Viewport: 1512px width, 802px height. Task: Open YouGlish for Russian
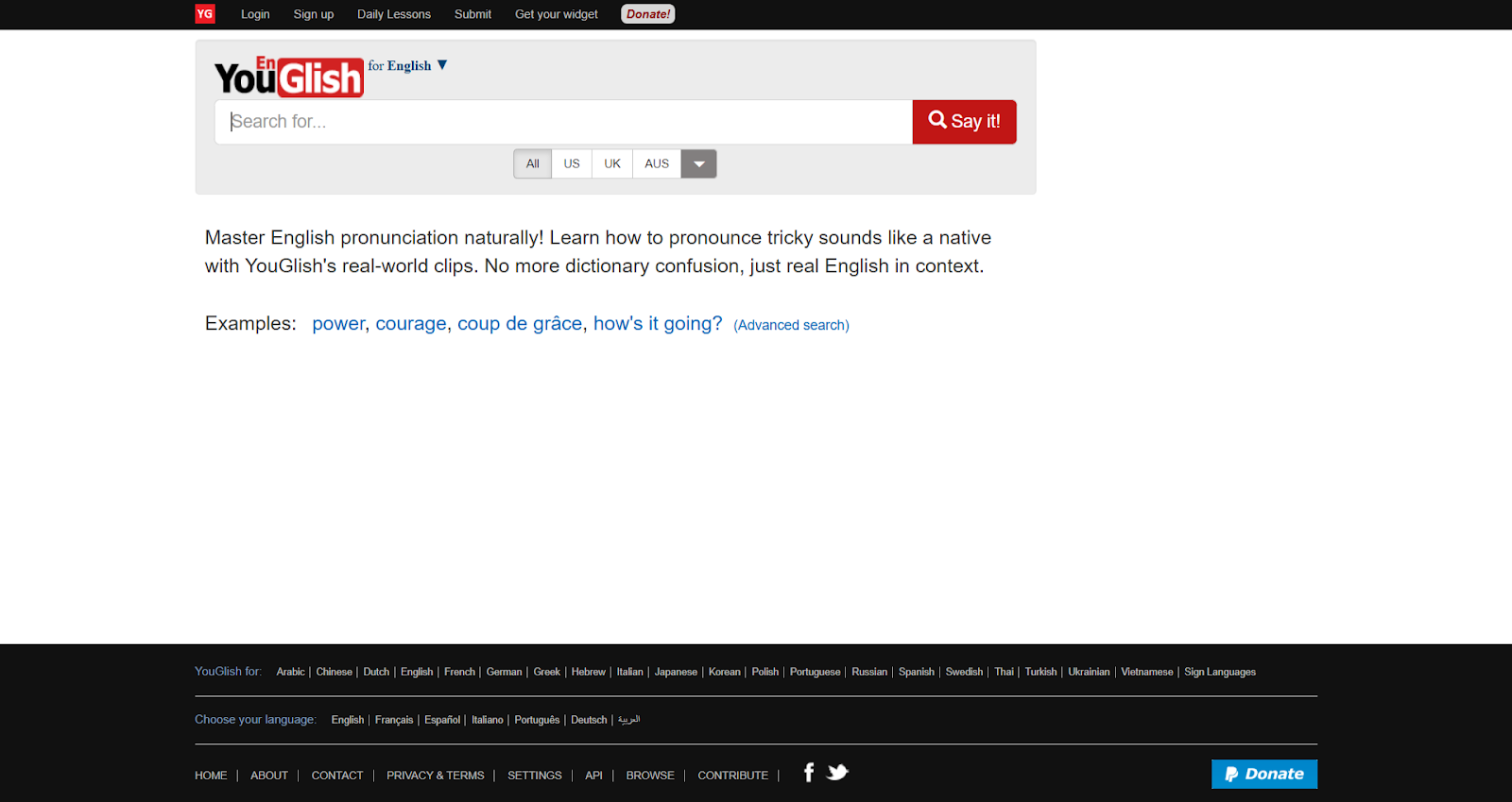869,672
